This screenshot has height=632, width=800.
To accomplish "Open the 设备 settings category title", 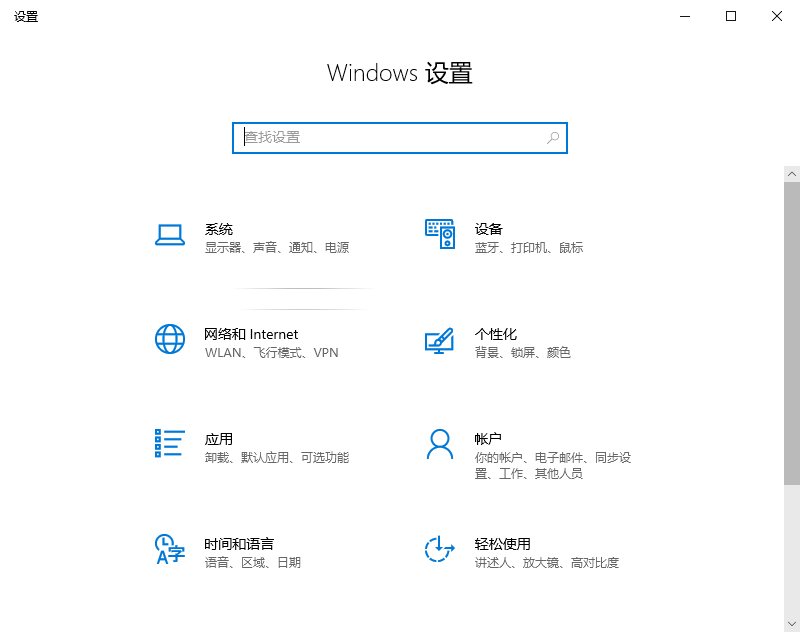I will [x=489, y=229].
